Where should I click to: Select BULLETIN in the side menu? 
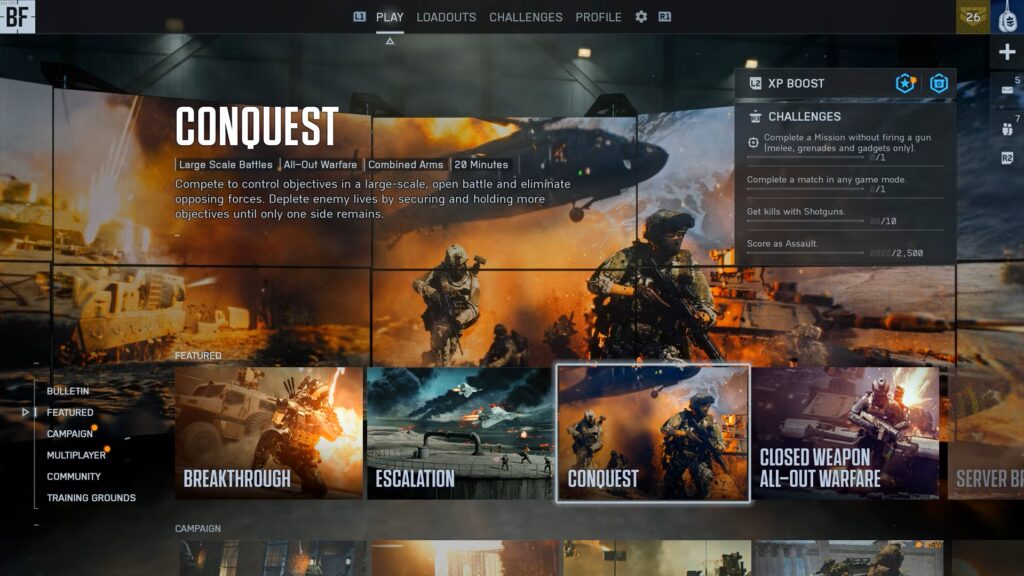(68, 391)
